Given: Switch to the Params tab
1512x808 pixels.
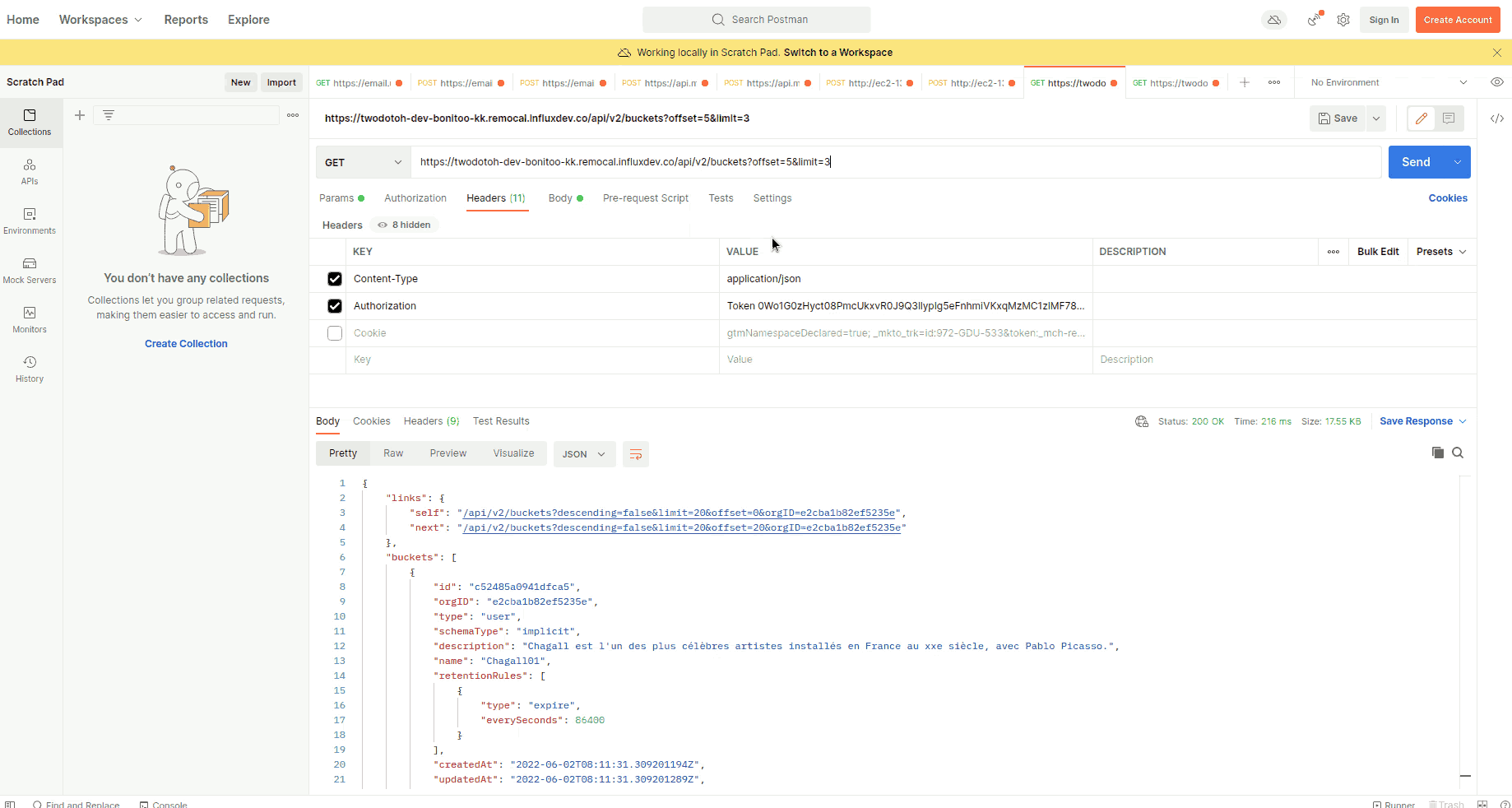Looking at the screenshot, I should coord(341,198).
